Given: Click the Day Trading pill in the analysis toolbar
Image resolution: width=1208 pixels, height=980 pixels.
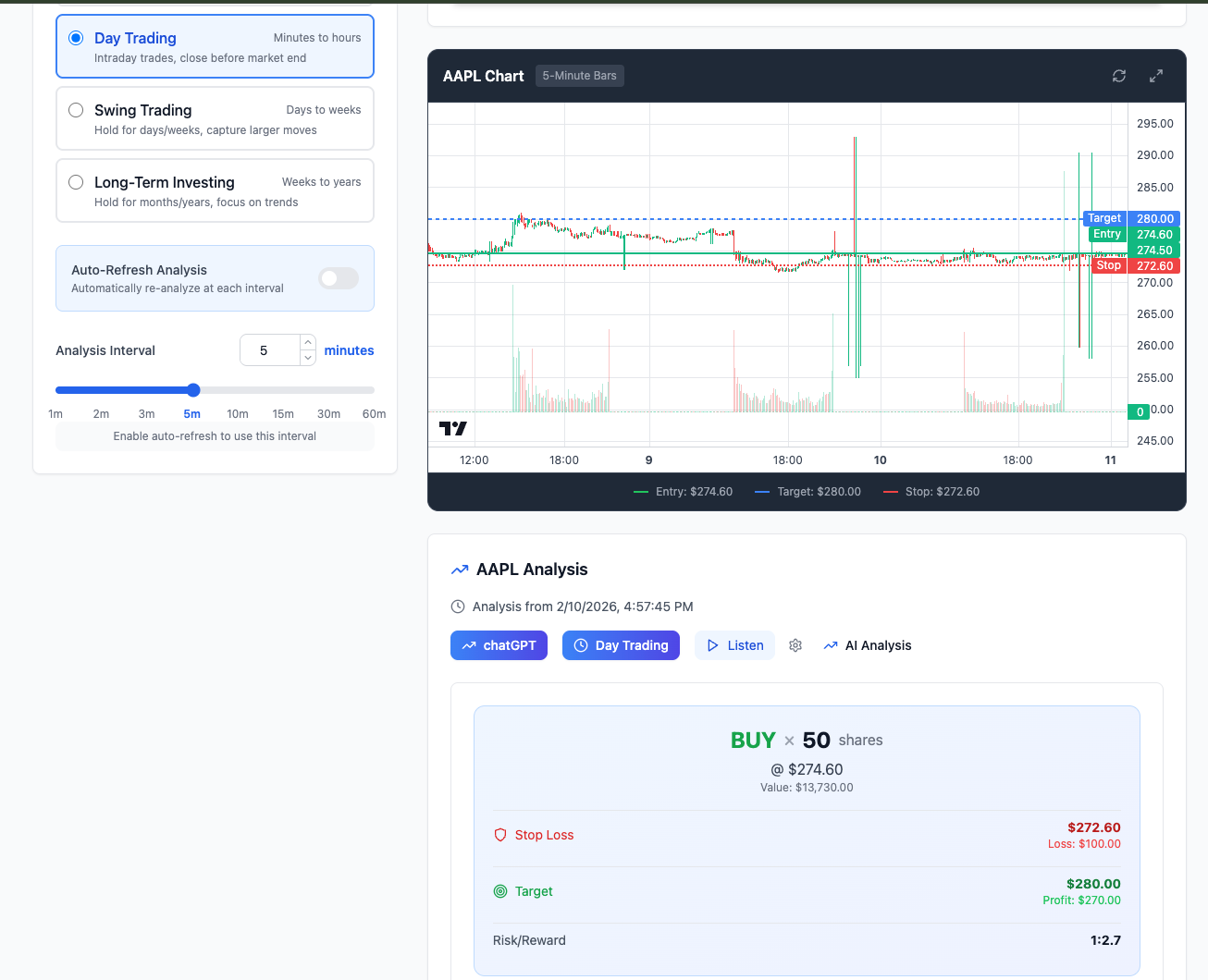Looking at the screenshot, I should point(621,644).
